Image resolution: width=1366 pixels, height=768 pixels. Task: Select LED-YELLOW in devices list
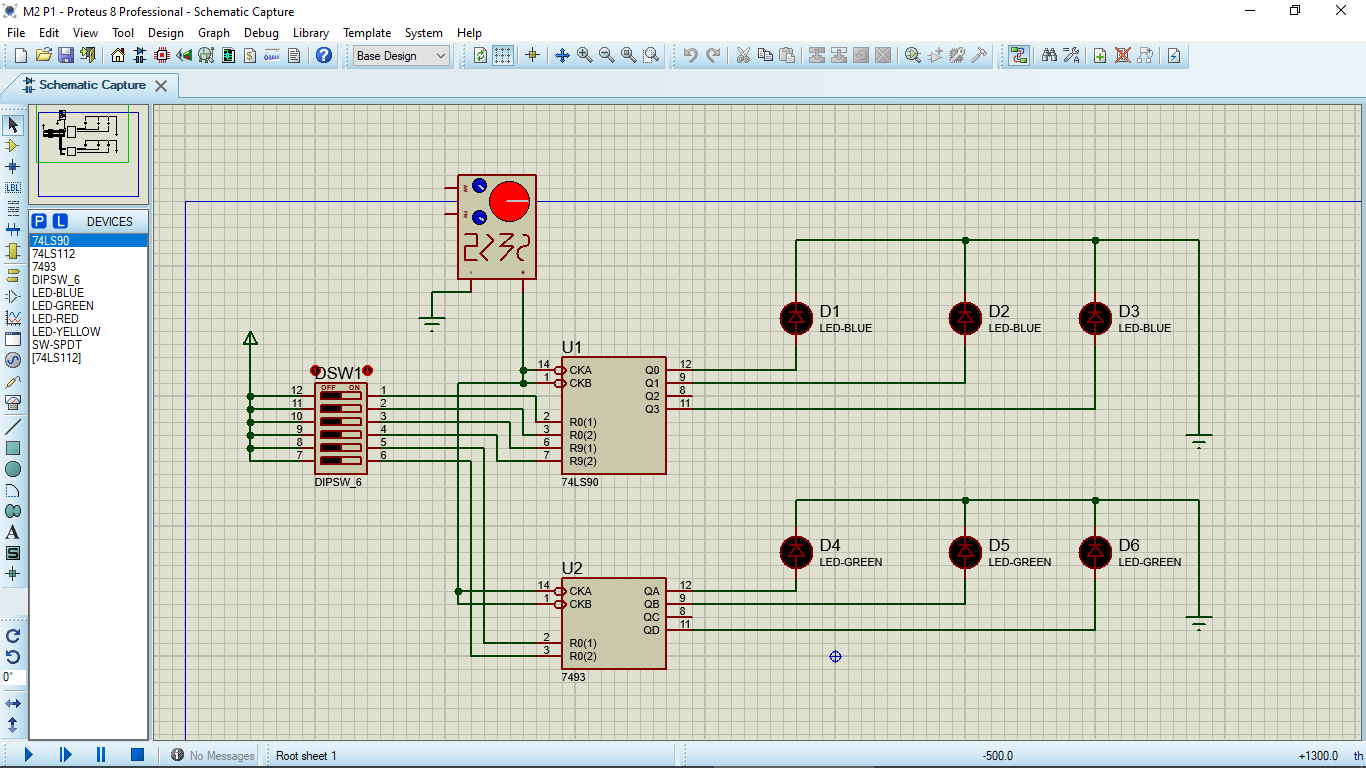pyautogui.click(x=66, y=332)
